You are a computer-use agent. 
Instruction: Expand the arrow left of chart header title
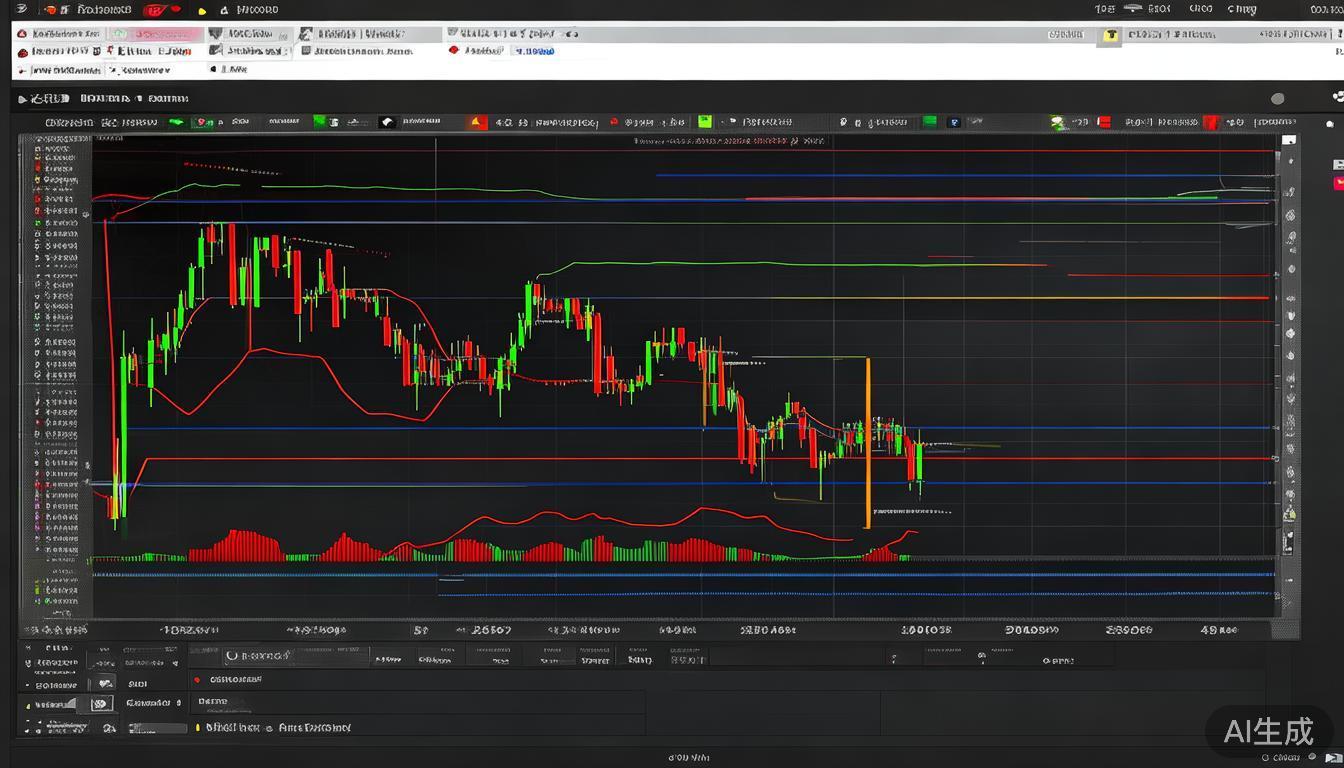pos(22,99)
